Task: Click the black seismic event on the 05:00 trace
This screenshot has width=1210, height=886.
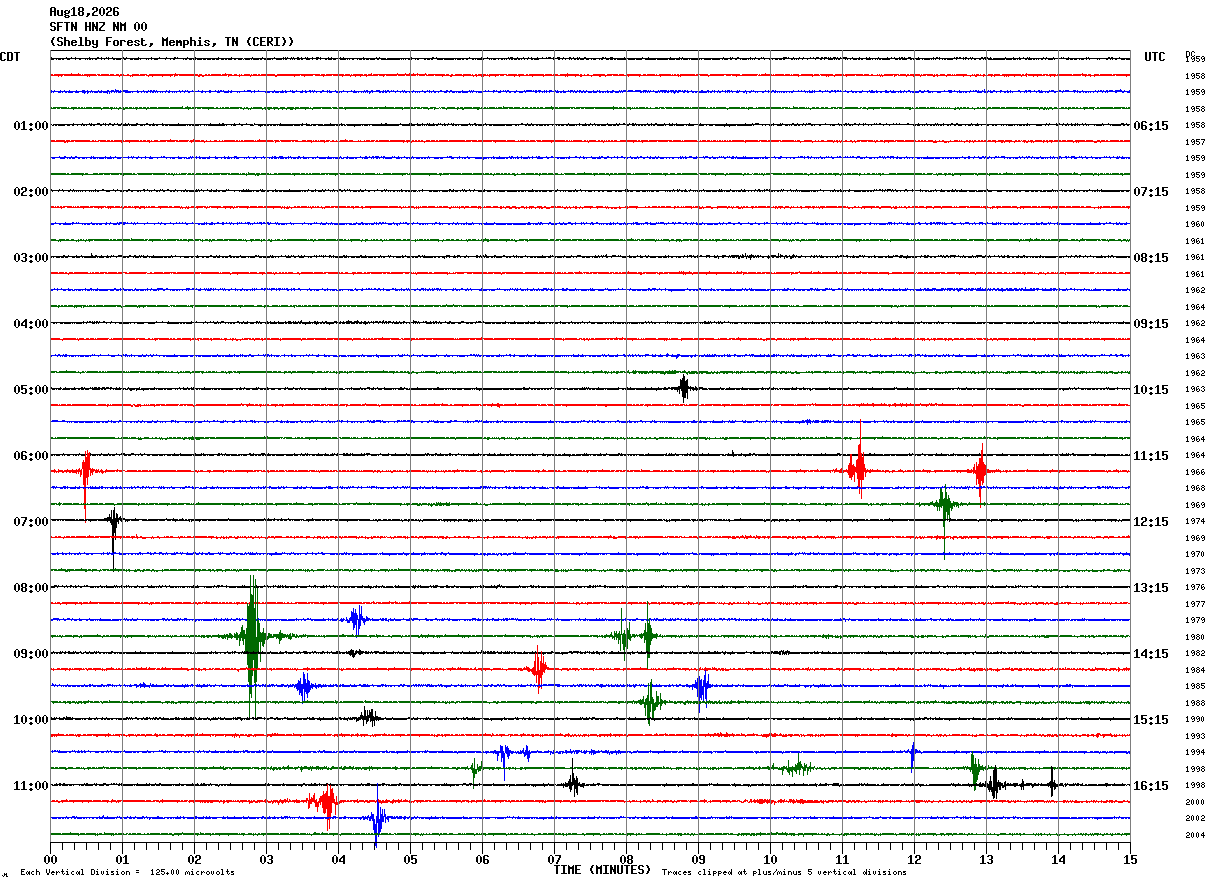Action: click(x=684, y=388)
